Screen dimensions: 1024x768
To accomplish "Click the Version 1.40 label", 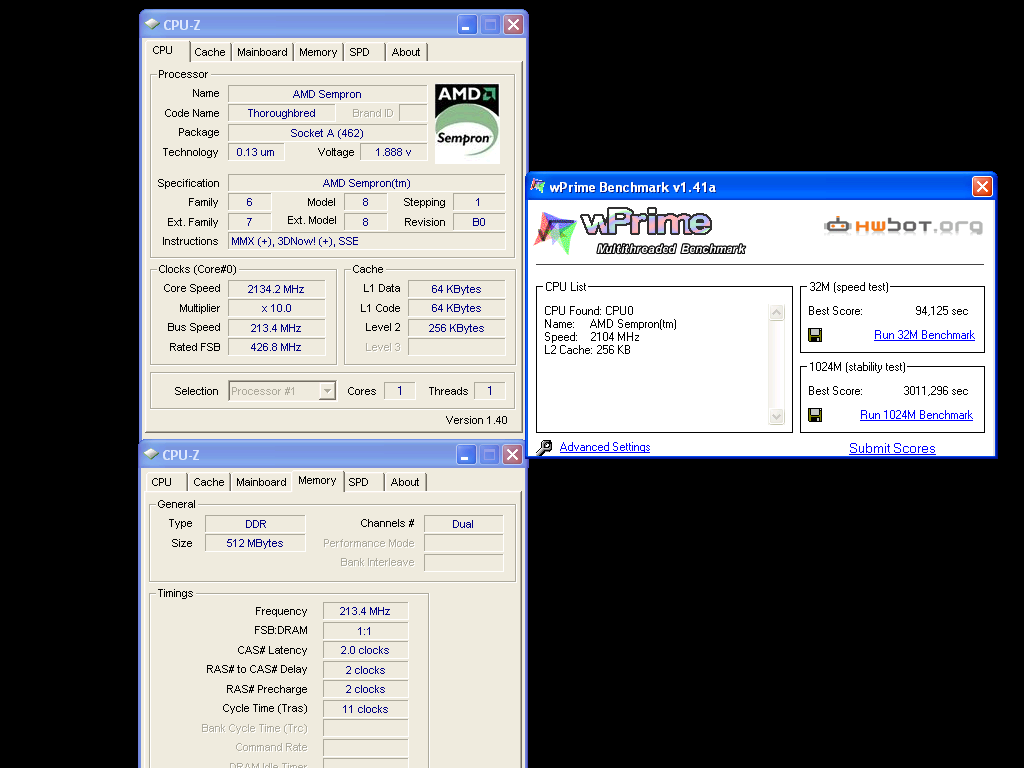I will pyautogui.click(x=476, y=420).
